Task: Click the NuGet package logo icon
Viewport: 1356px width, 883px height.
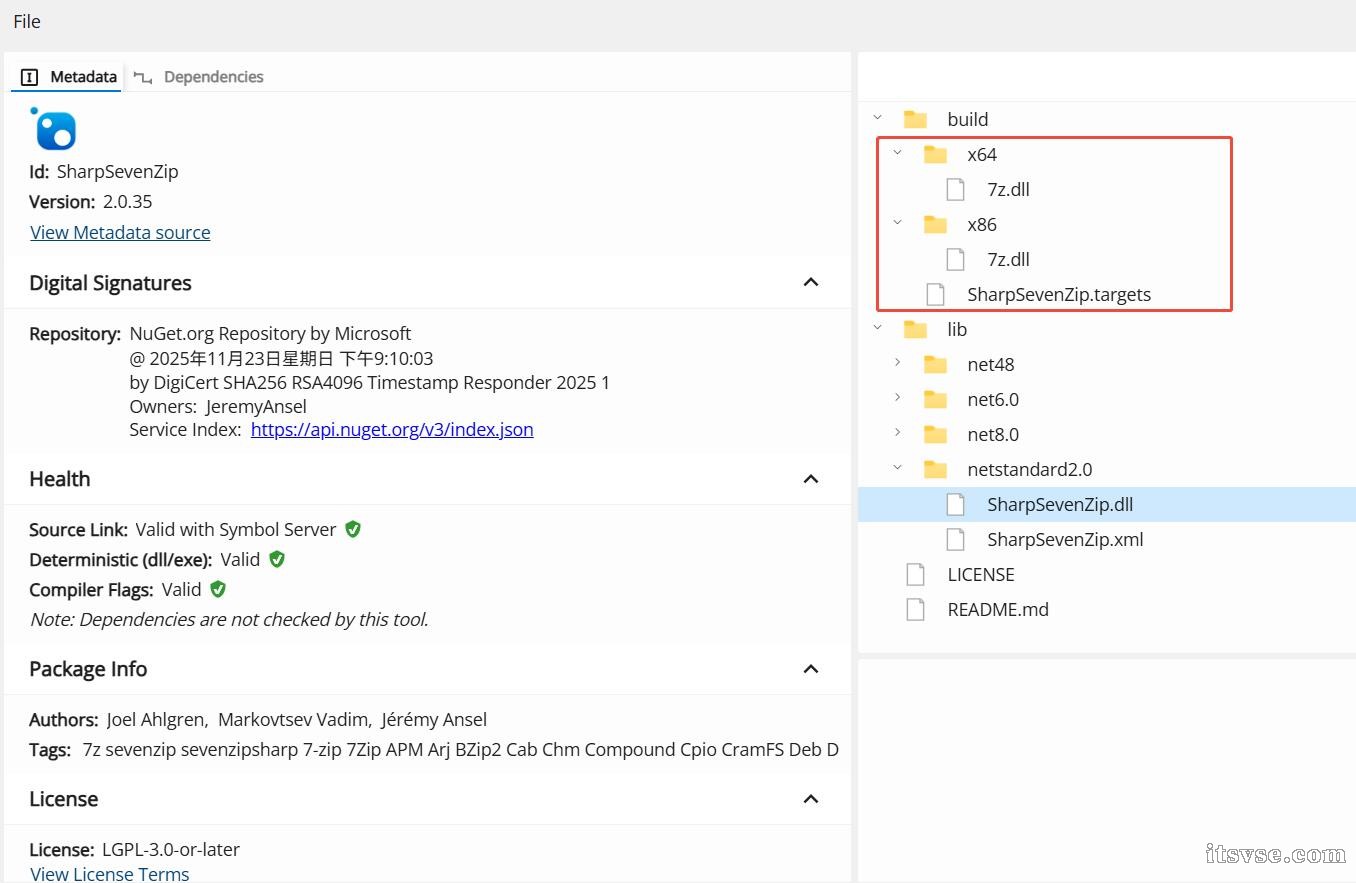Action: pyautogui.click(x=54, y=129)
